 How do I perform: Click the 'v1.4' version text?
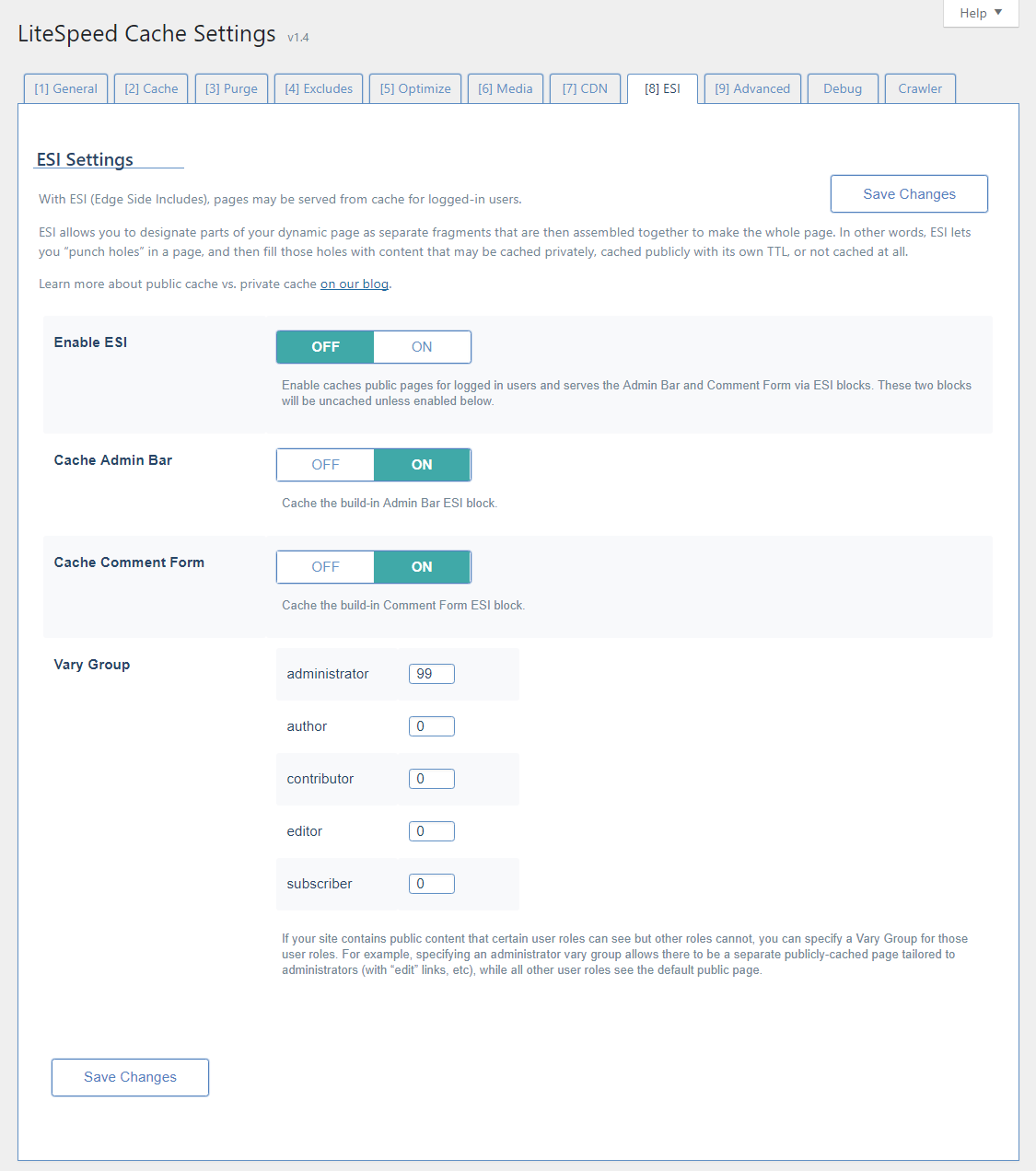[298, 38]
